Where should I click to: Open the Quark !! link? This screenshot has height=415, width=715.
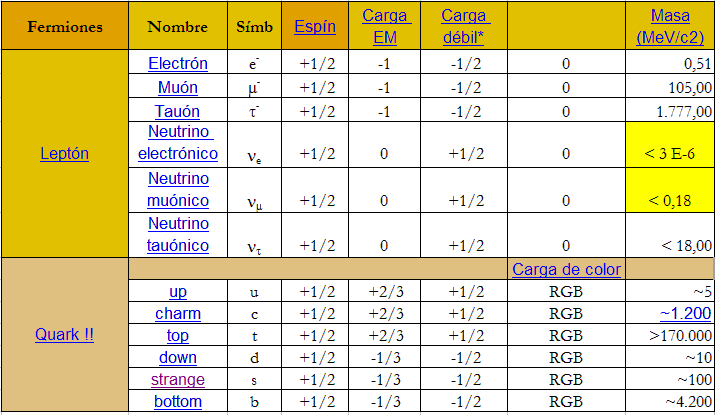[64, 335]
